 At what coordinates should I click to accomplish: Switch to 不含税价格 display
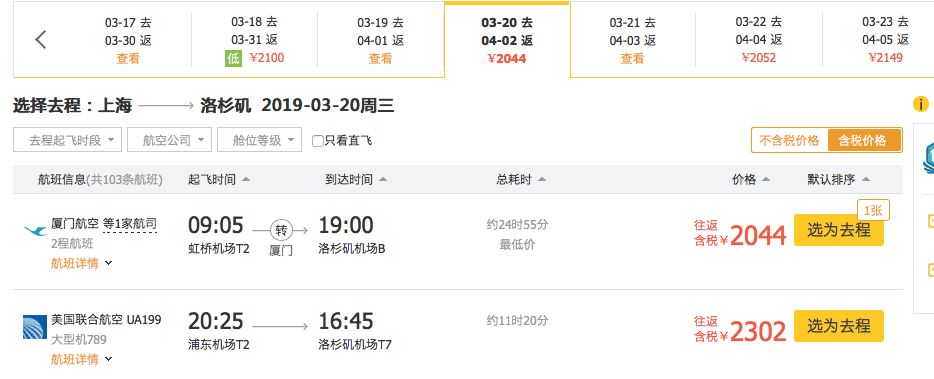pos(789,141)
